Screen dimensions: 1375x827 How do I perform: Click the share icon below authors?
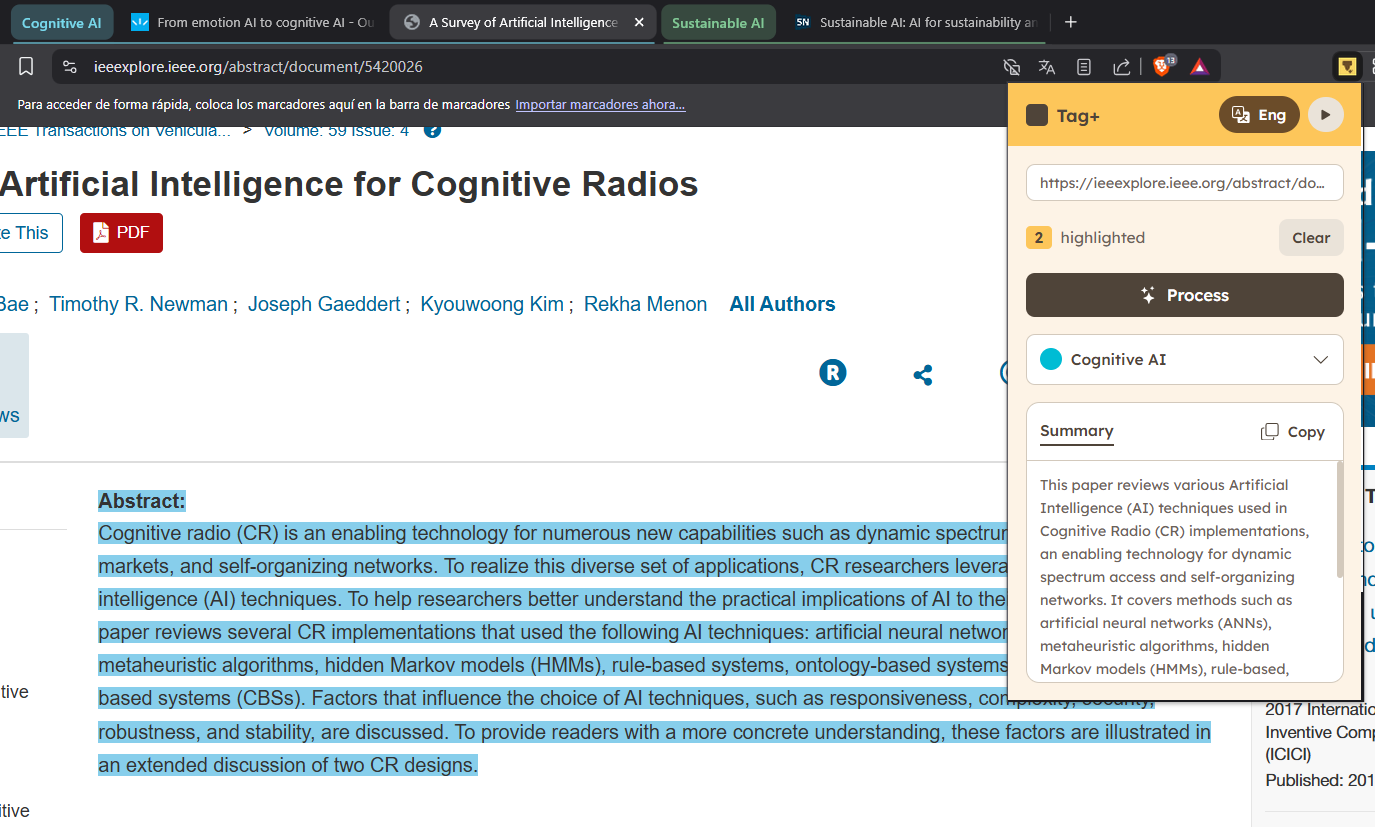pos(923,375)
